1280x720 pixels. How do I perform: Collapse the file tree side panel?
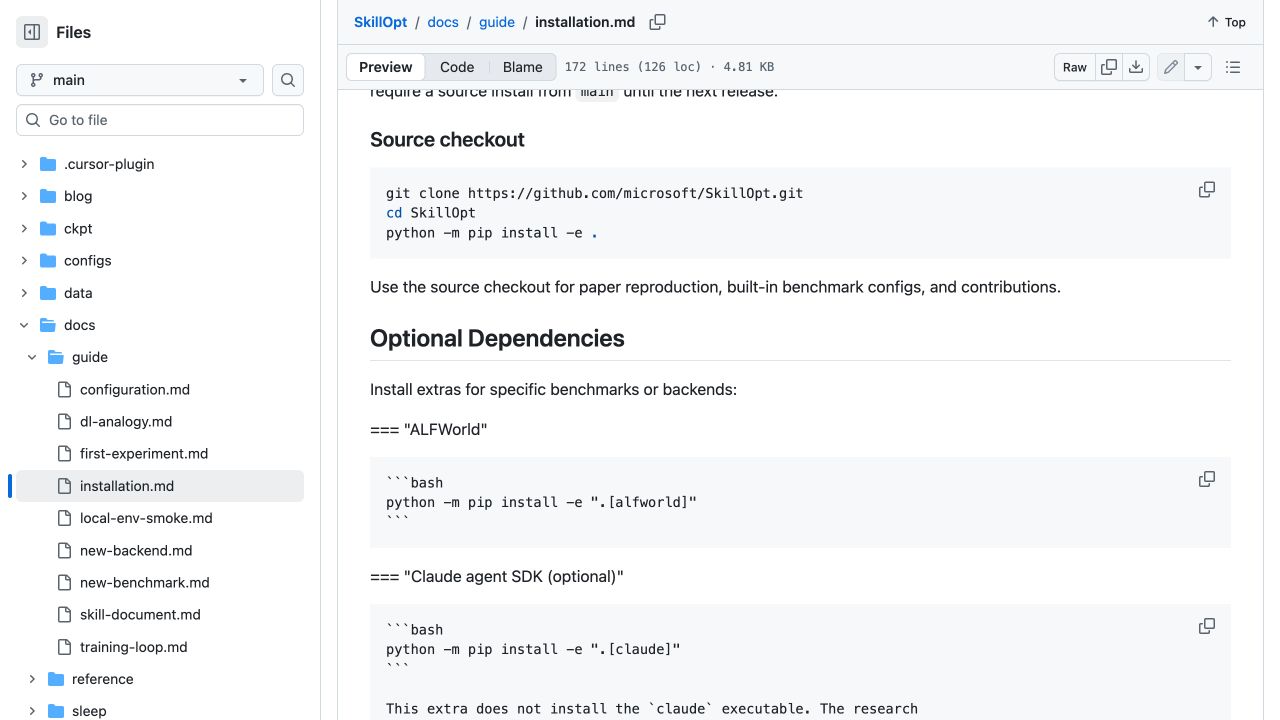32,32
